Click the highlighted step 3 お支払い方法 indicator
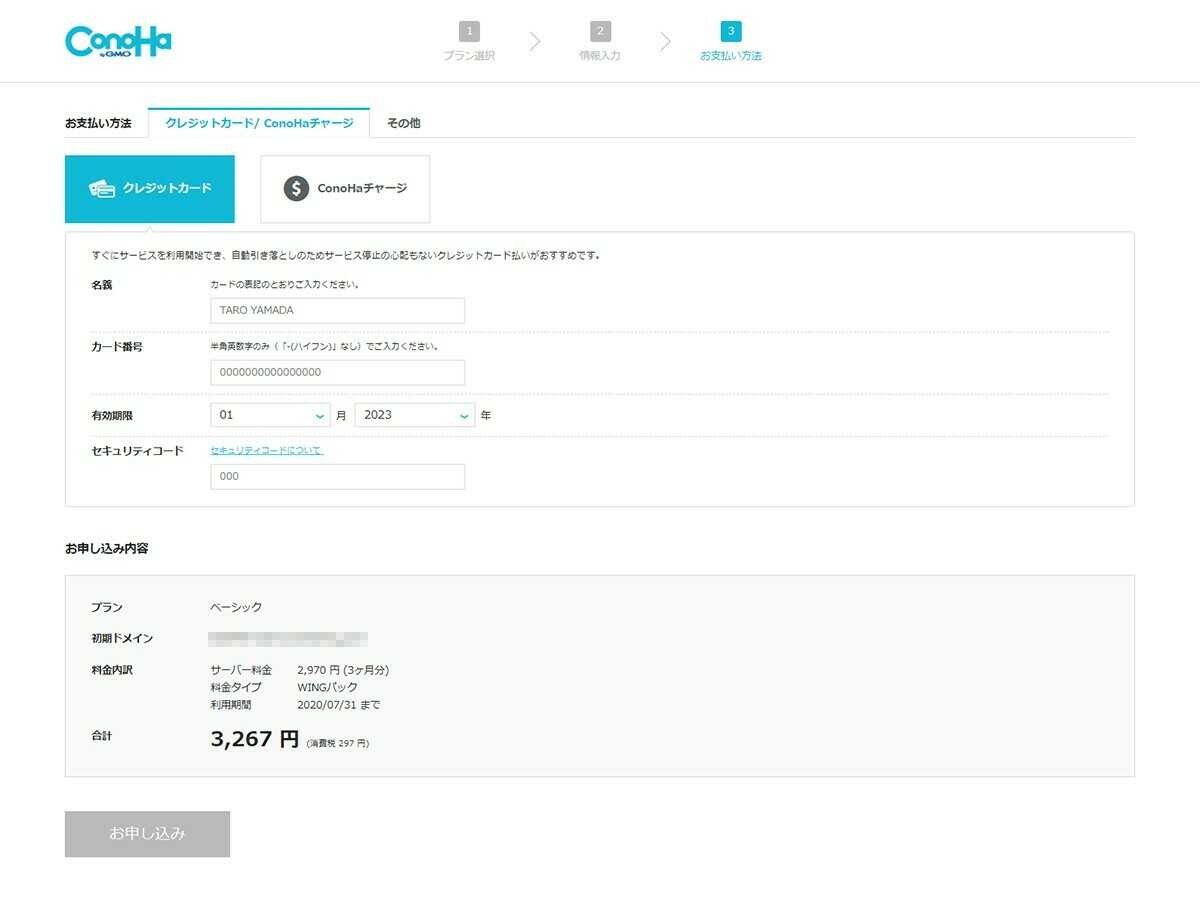This screenshot has height=900, width=1200. [731, 40]
